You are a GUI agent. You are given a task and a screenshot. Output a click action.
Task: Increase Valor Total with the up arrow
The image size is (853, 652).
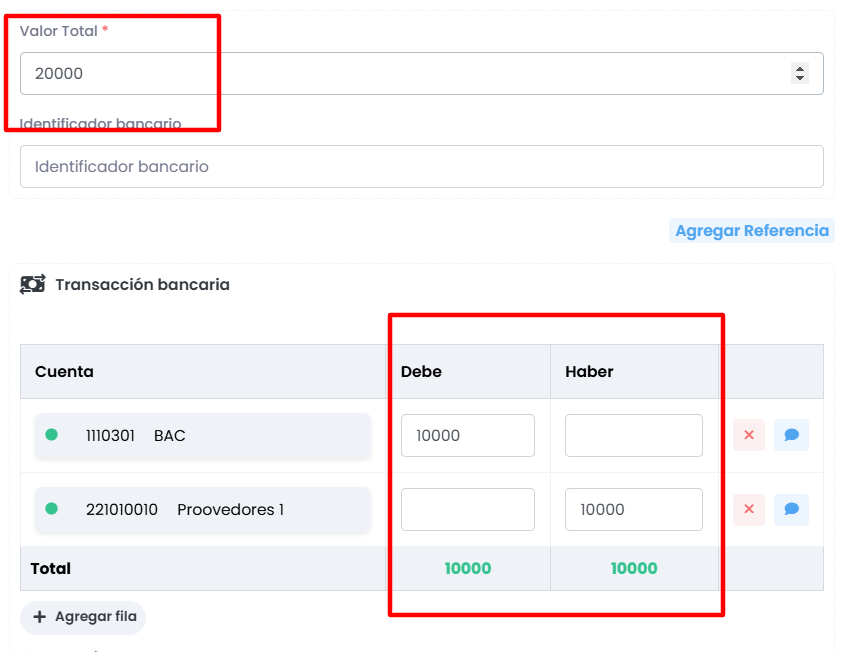click(x=799, y=68)
